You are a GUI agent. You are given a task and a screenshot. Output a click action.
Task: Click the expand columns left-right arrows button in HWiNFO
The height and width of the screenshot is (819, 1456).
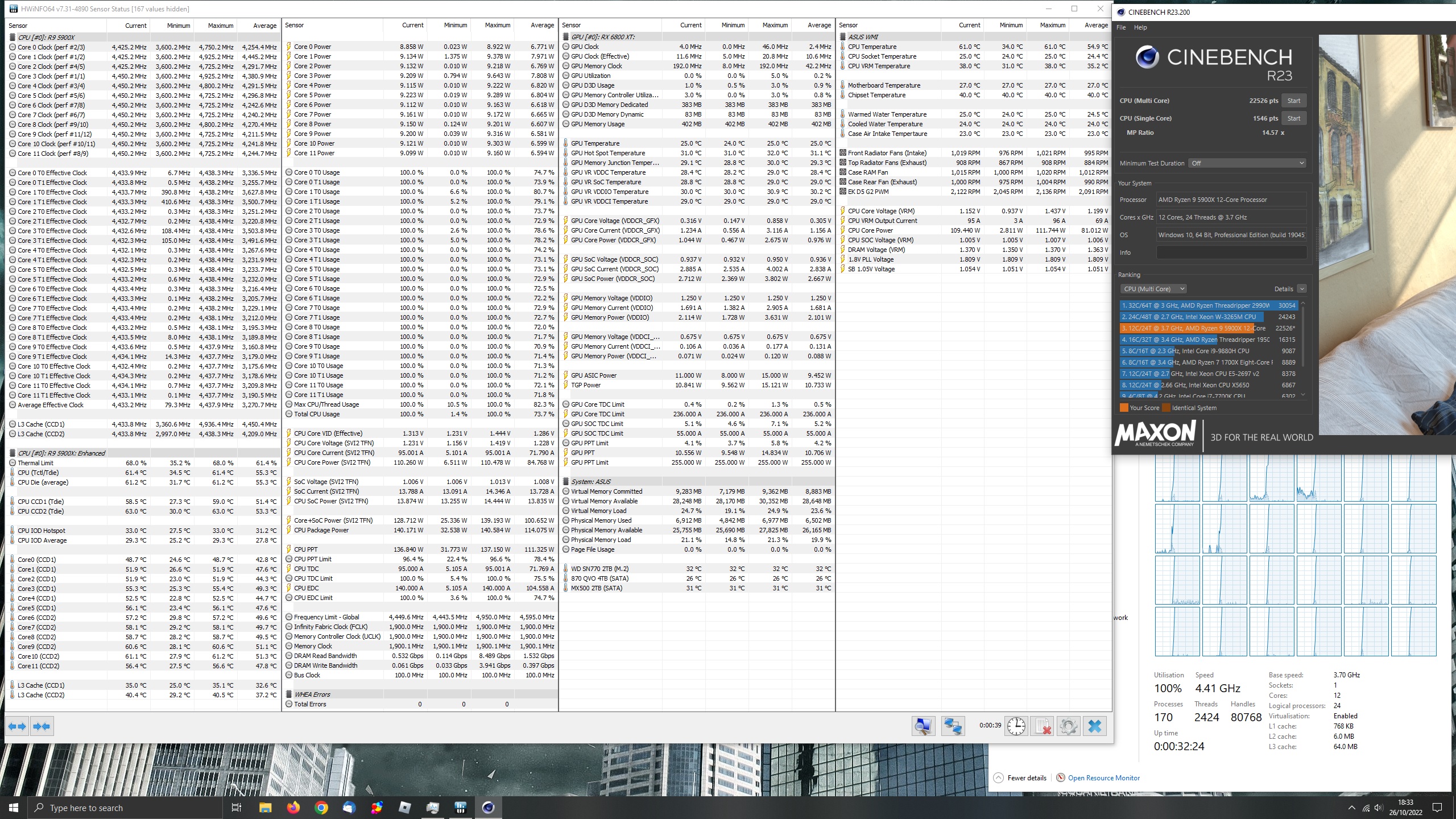coord(17,726)
